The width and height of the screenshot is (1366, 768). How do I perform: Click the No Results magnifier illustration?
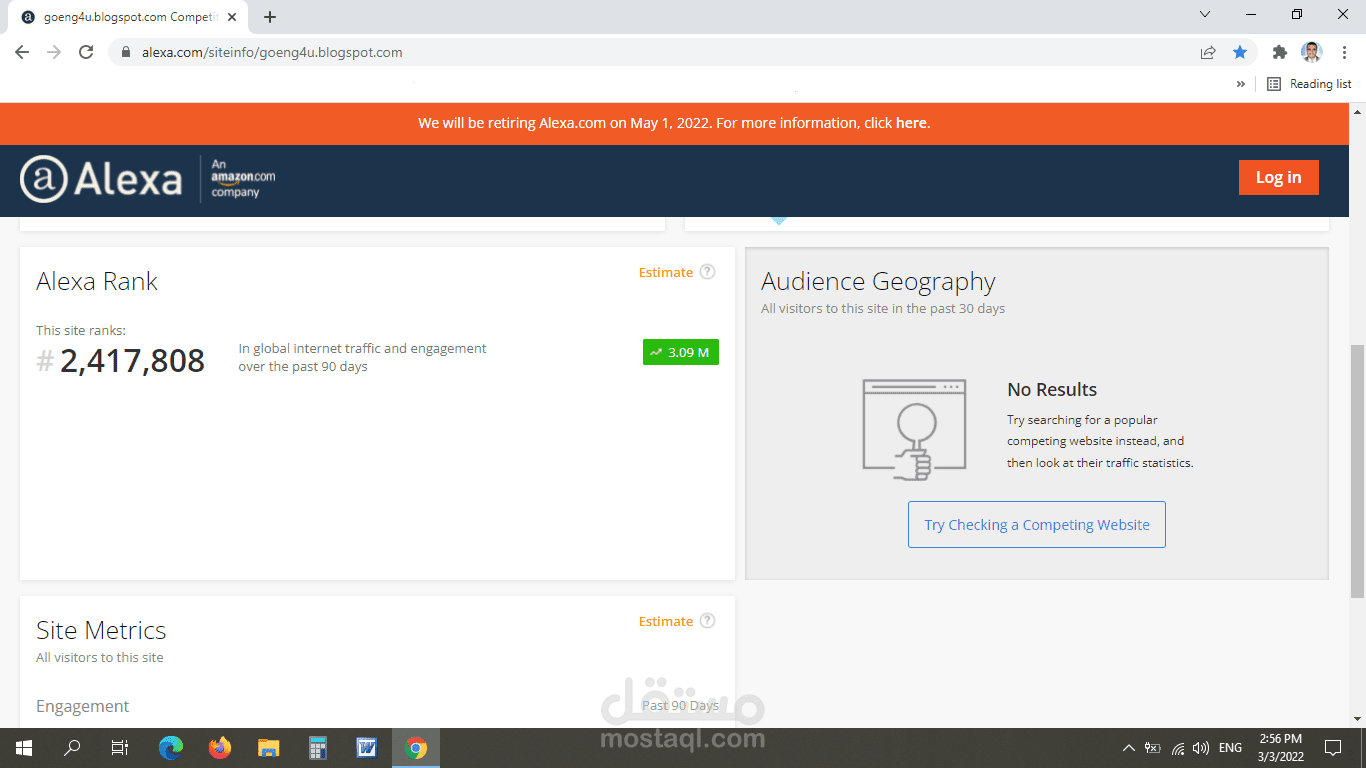coord(914,430)
